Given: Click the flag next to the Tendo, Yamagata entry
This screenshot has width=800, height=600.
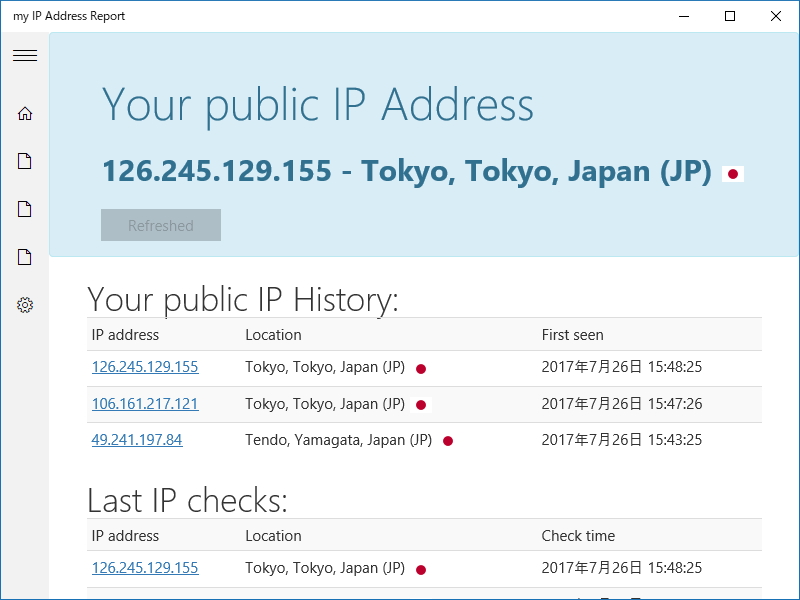Looking at the screenshot, I should [447, 440].
